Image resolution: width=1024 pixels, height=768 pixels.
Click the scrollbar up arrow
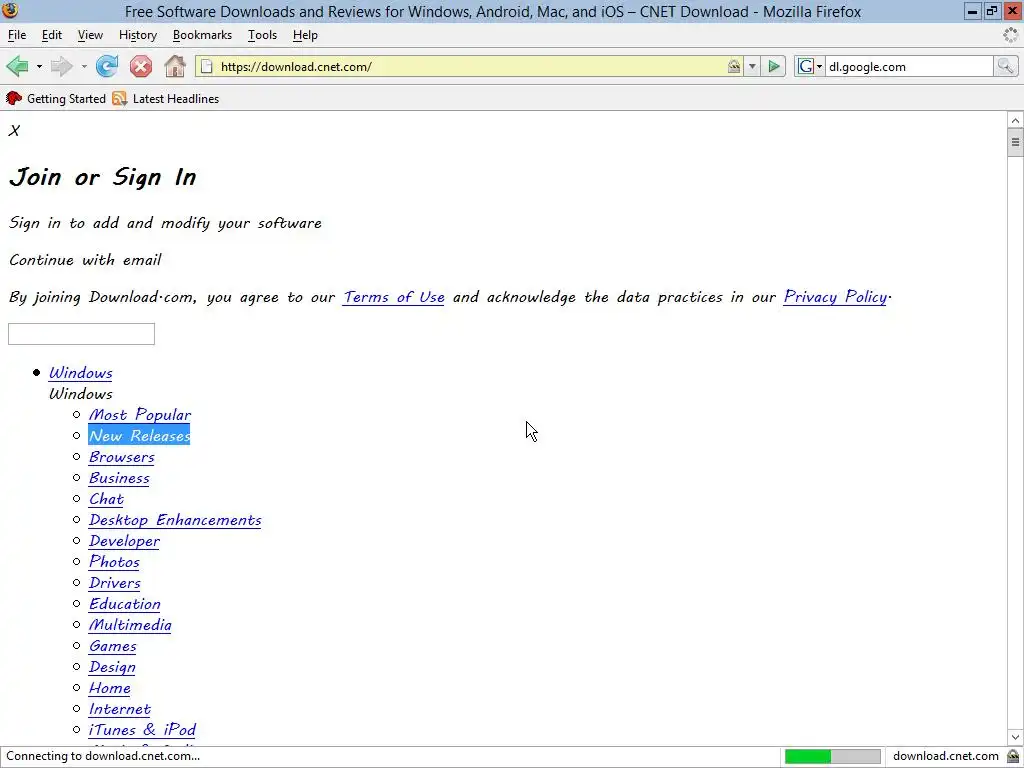[1015, 120]
